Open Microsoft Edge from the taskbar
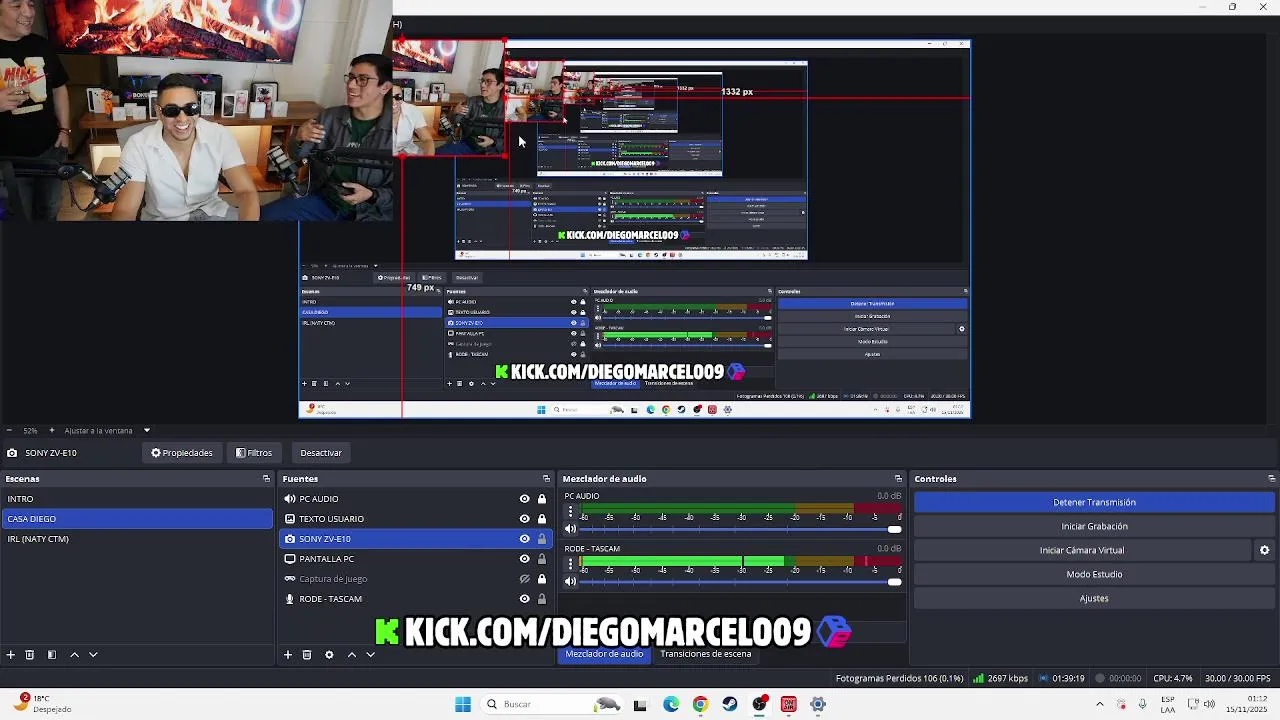This screenshot has width=1280, height=720. pos(671,704)
